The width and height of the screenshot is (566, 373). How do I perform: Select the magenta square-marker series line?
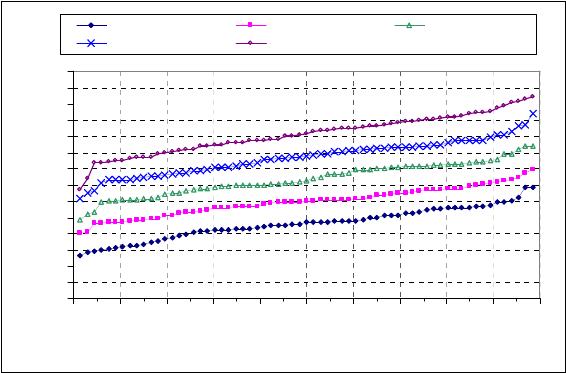click(x=306, y=200)
